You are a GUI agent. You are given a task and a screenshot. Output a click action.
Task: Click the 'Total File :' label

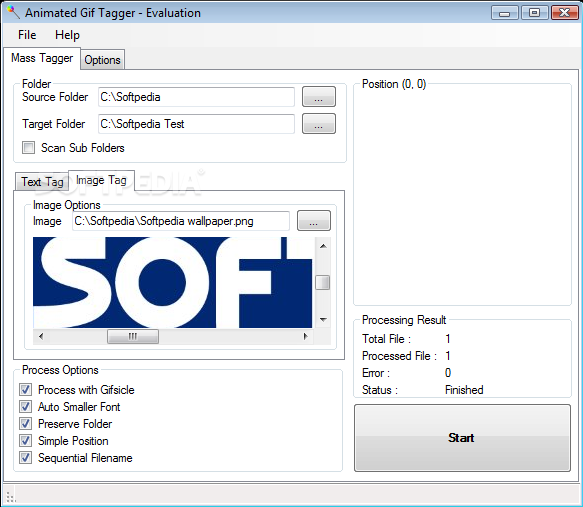pyautogui.click(x=386, y=339)
